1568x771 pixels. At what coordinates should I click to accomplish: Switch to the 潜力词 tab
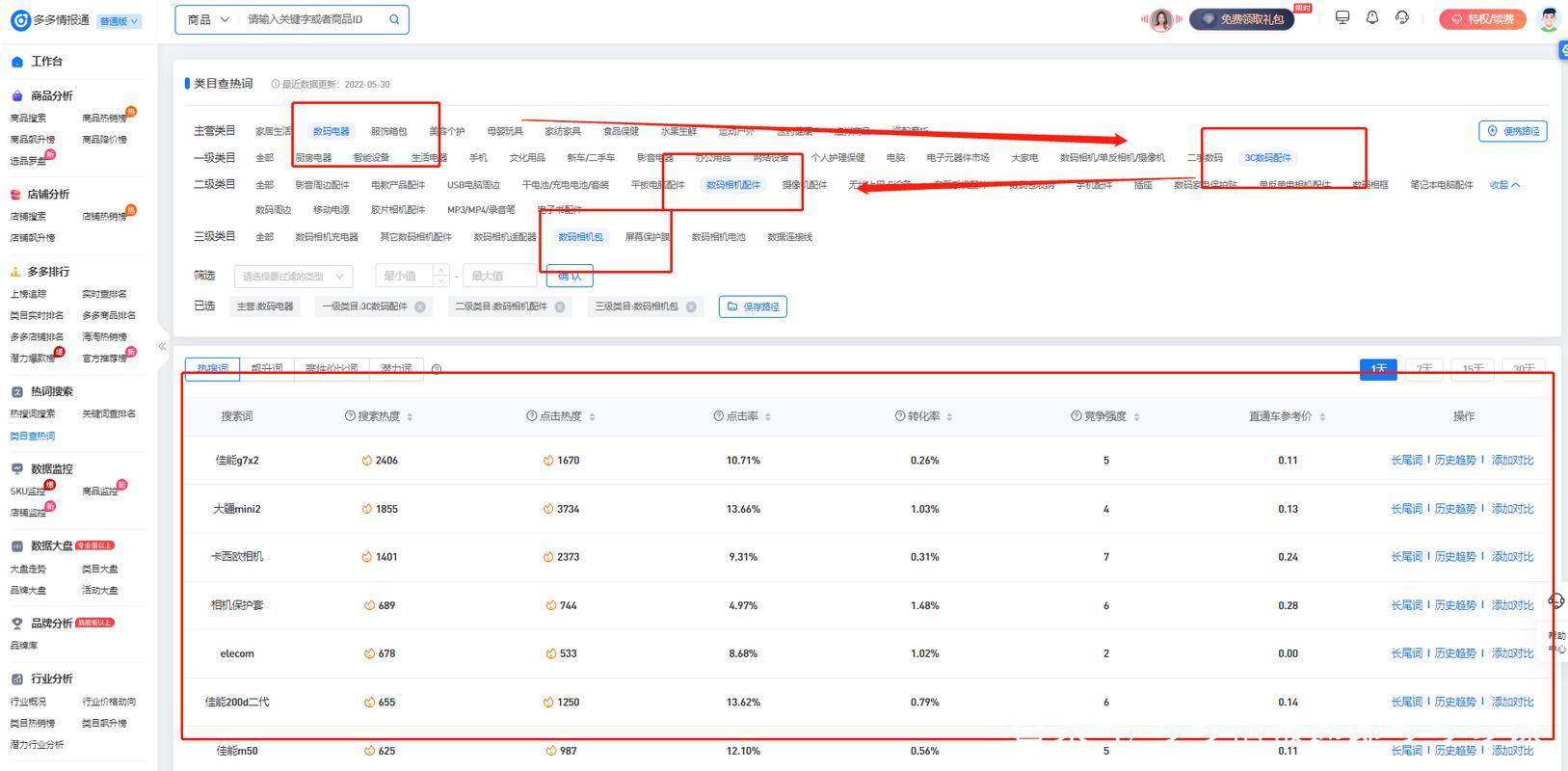pos(396,369)
